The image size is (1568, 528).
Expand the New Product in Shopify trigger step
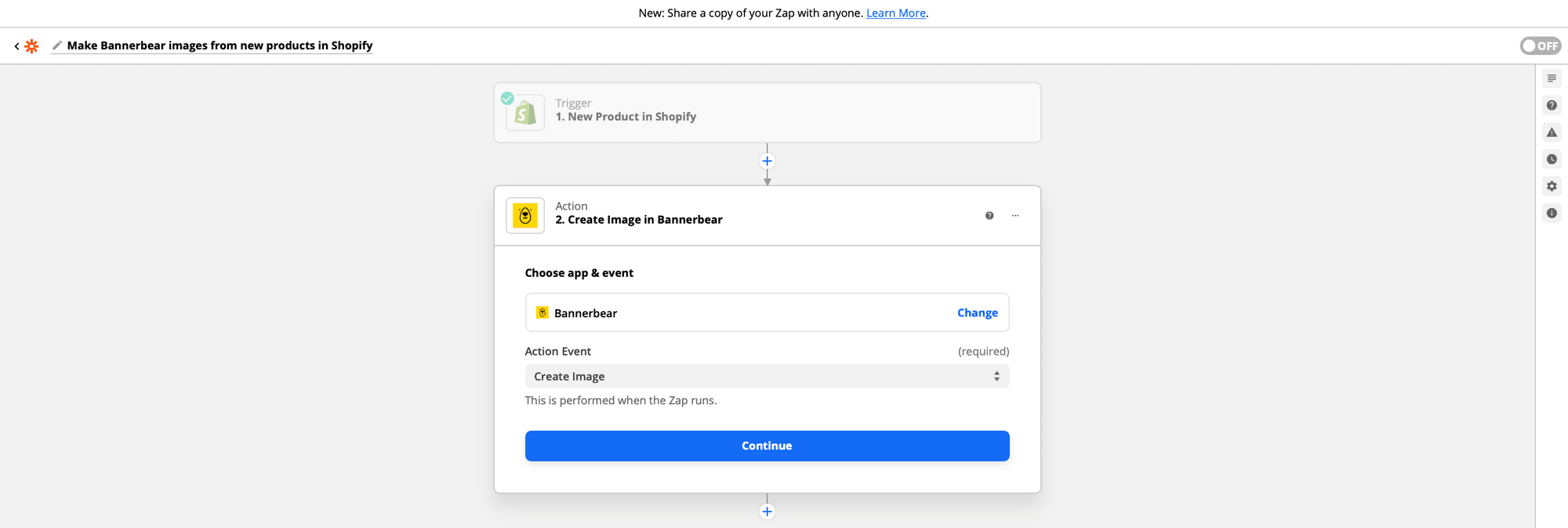point(767,112)
